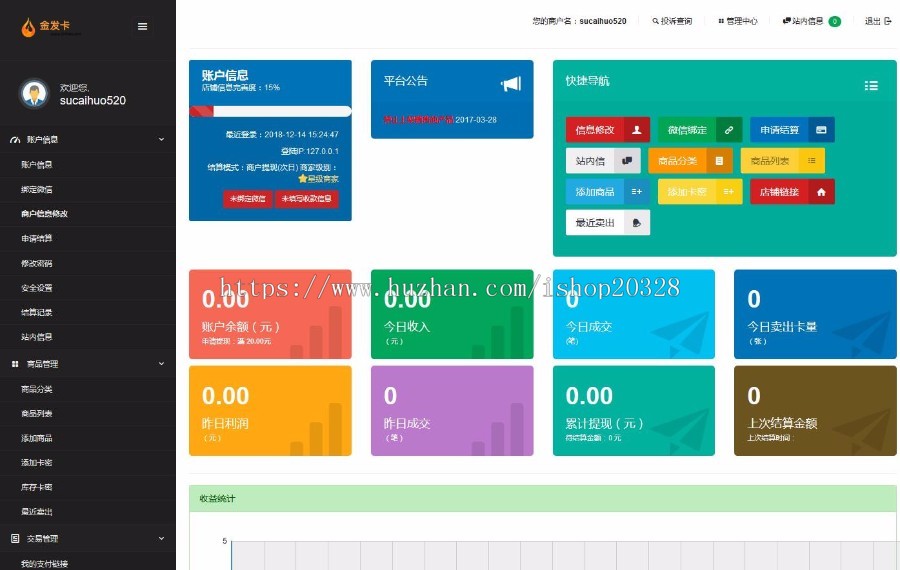Screen dimensions: 900x570
Task: Click the user avatar picture in sidebar
Action: 34,93
